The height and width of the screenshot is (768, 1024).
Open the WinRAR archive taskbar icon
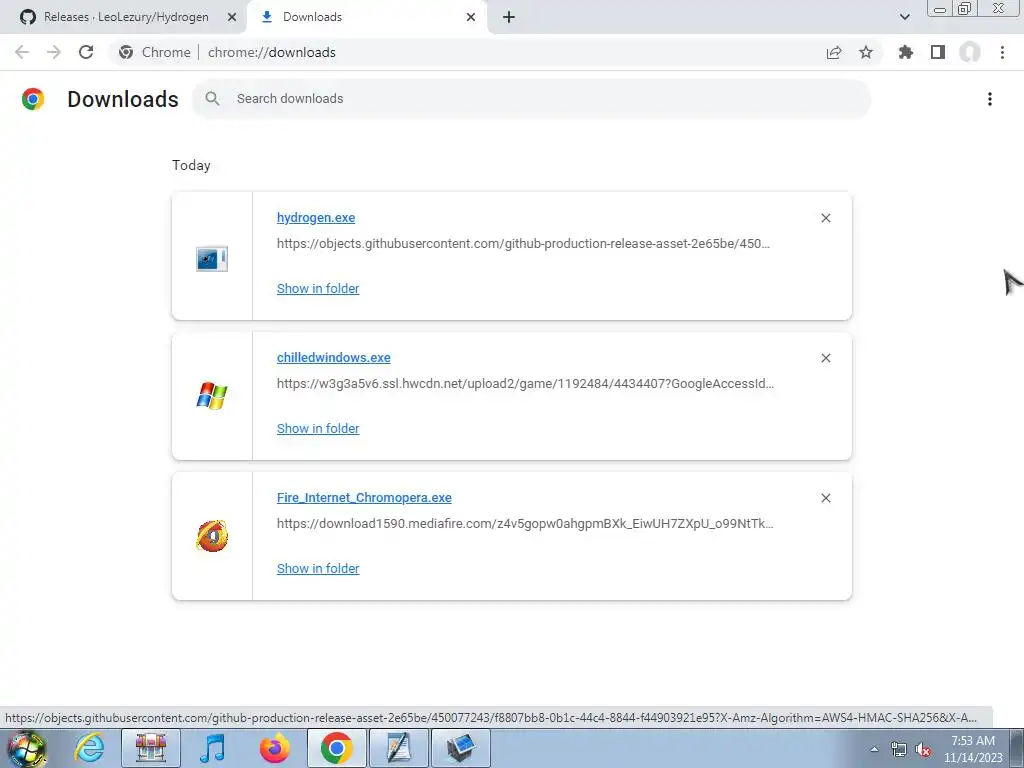point(151,748)
